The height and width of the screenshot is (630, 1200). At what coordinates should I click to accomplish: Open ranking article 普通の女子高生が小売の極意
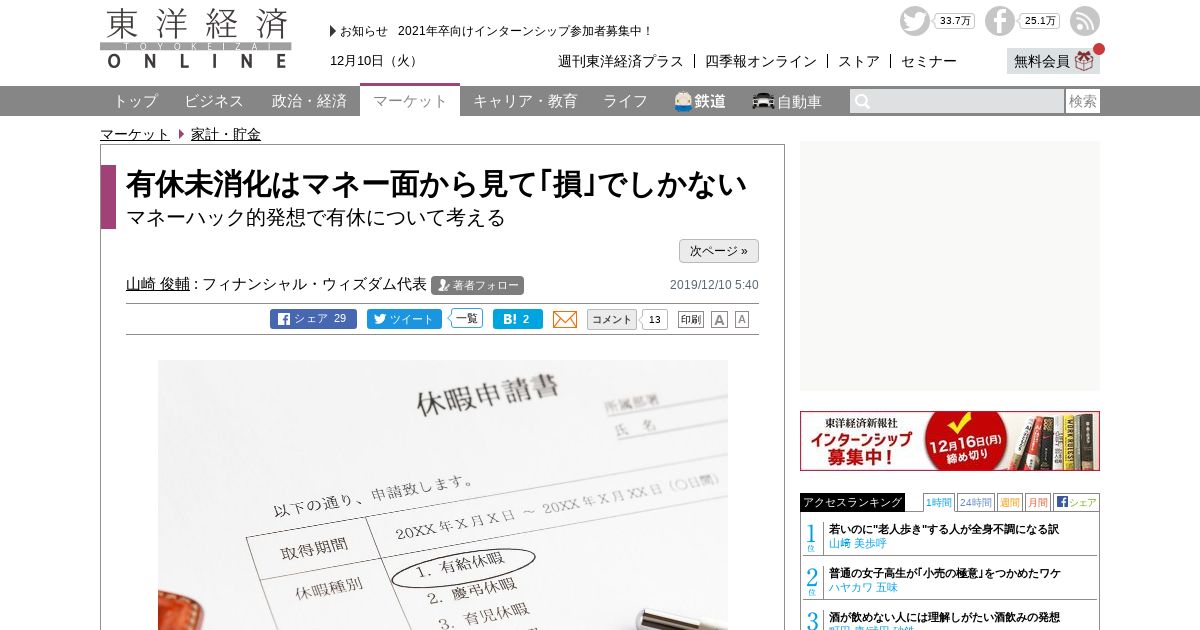945,573
